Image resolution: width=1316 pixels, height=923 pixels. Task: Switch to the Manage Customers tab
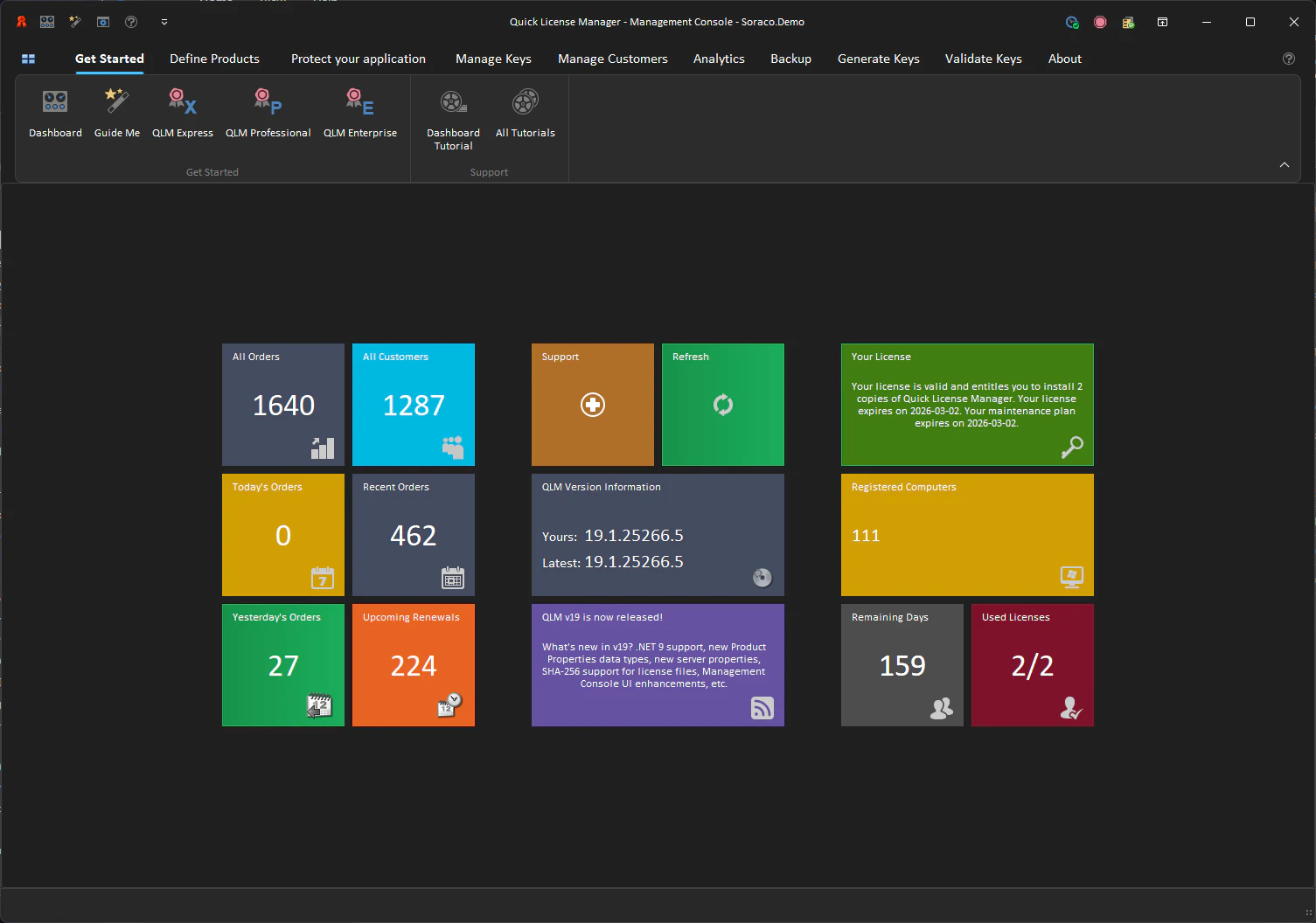(612, 59)
